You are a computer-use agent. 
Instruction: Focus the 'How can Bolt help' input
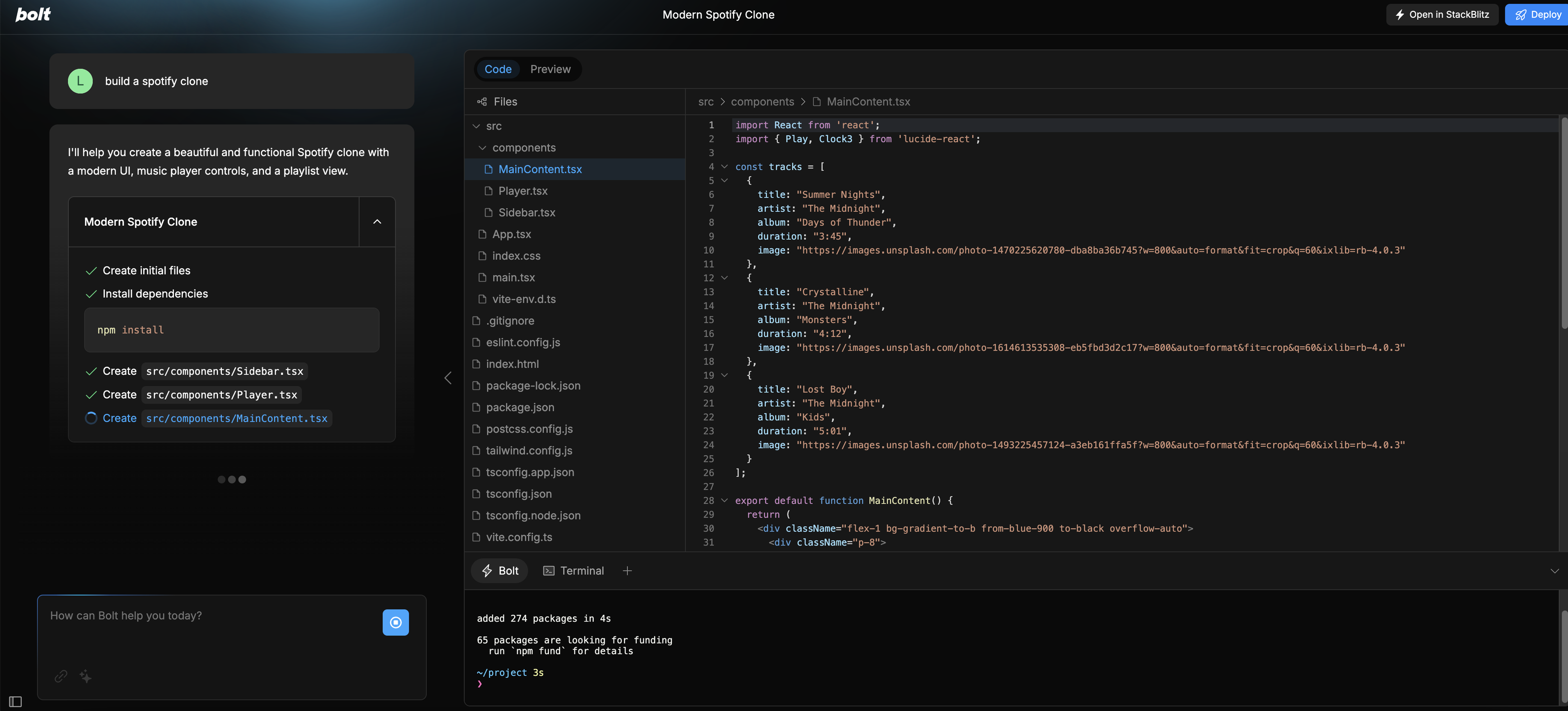(207, 632)
